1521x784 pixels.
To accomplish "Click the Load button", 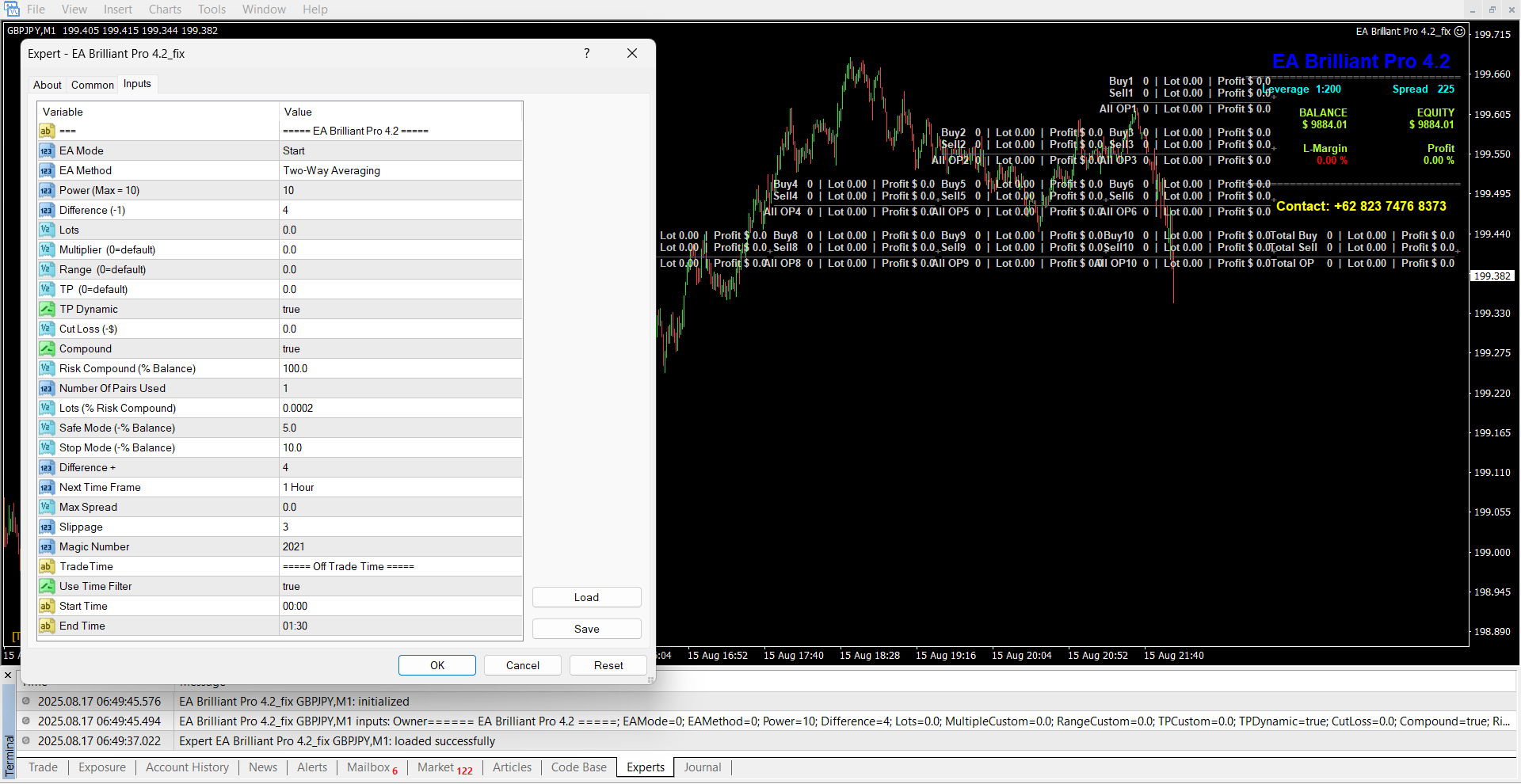I will [x=586, y=597].
